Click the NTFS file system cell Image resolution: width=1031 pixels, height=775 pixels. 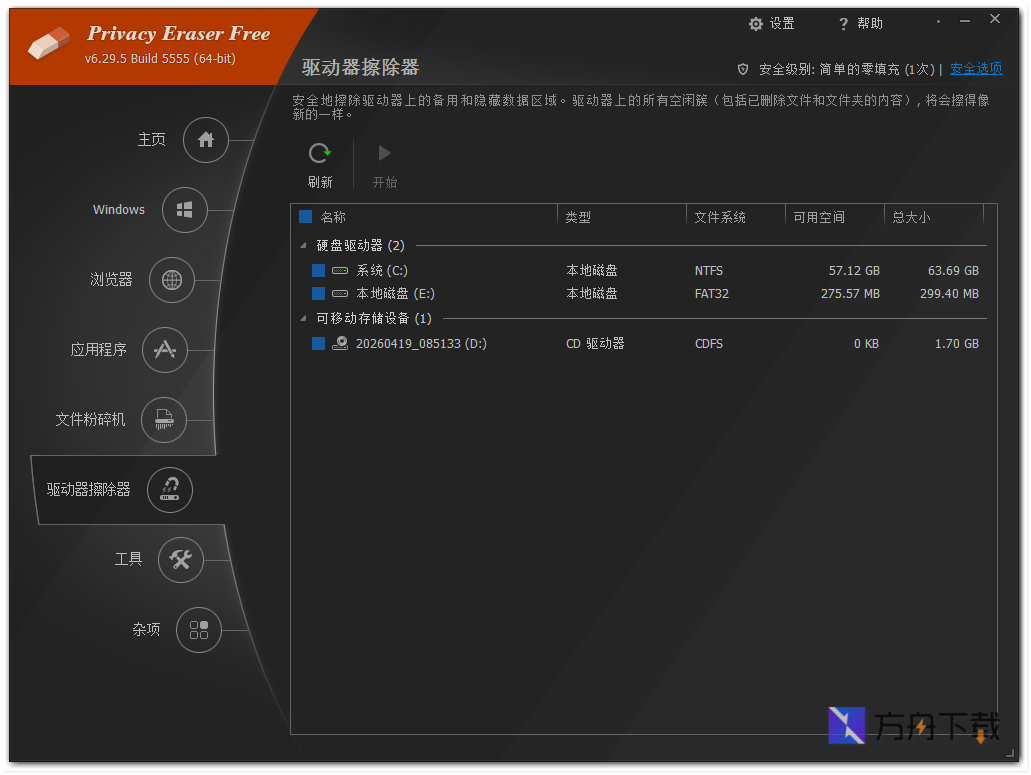[709, 271]
